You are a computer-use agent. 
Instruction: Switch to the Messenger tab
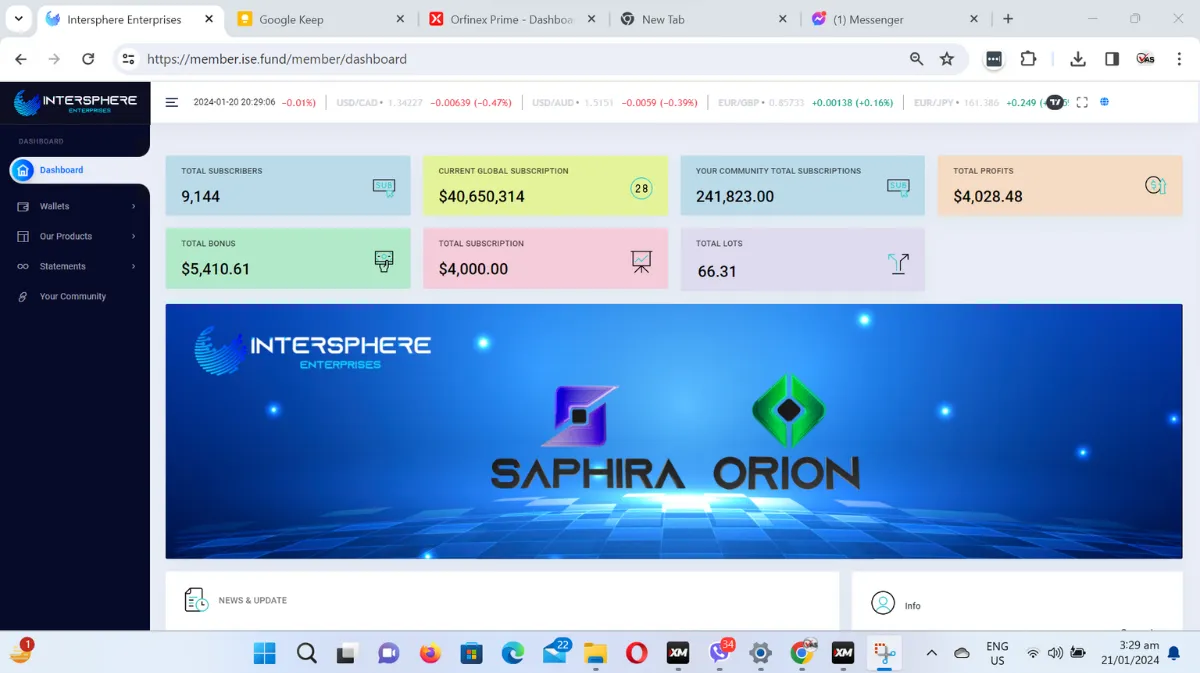[x=894, y=19]
